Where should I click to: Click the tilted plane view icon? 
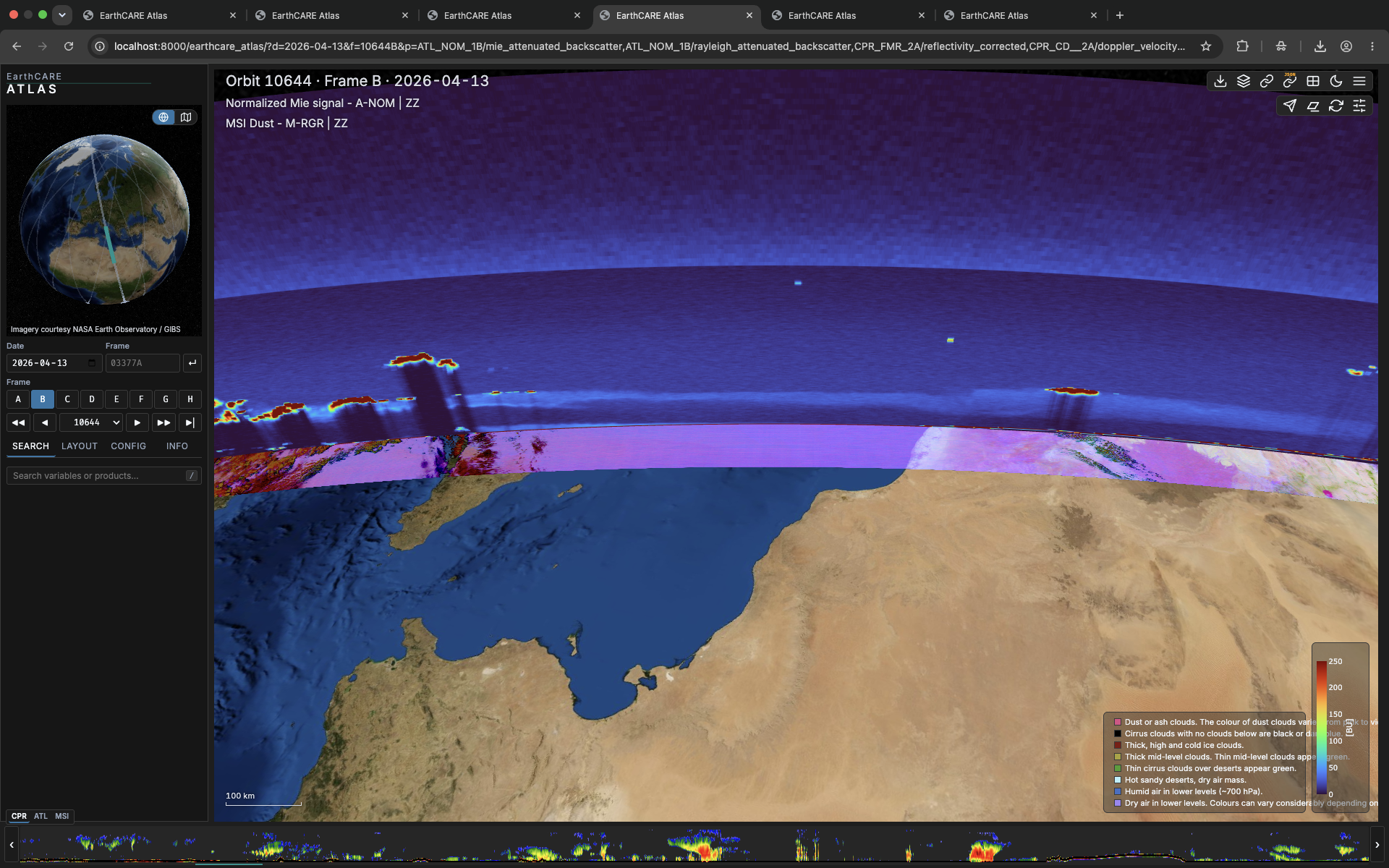point(1313,106)
